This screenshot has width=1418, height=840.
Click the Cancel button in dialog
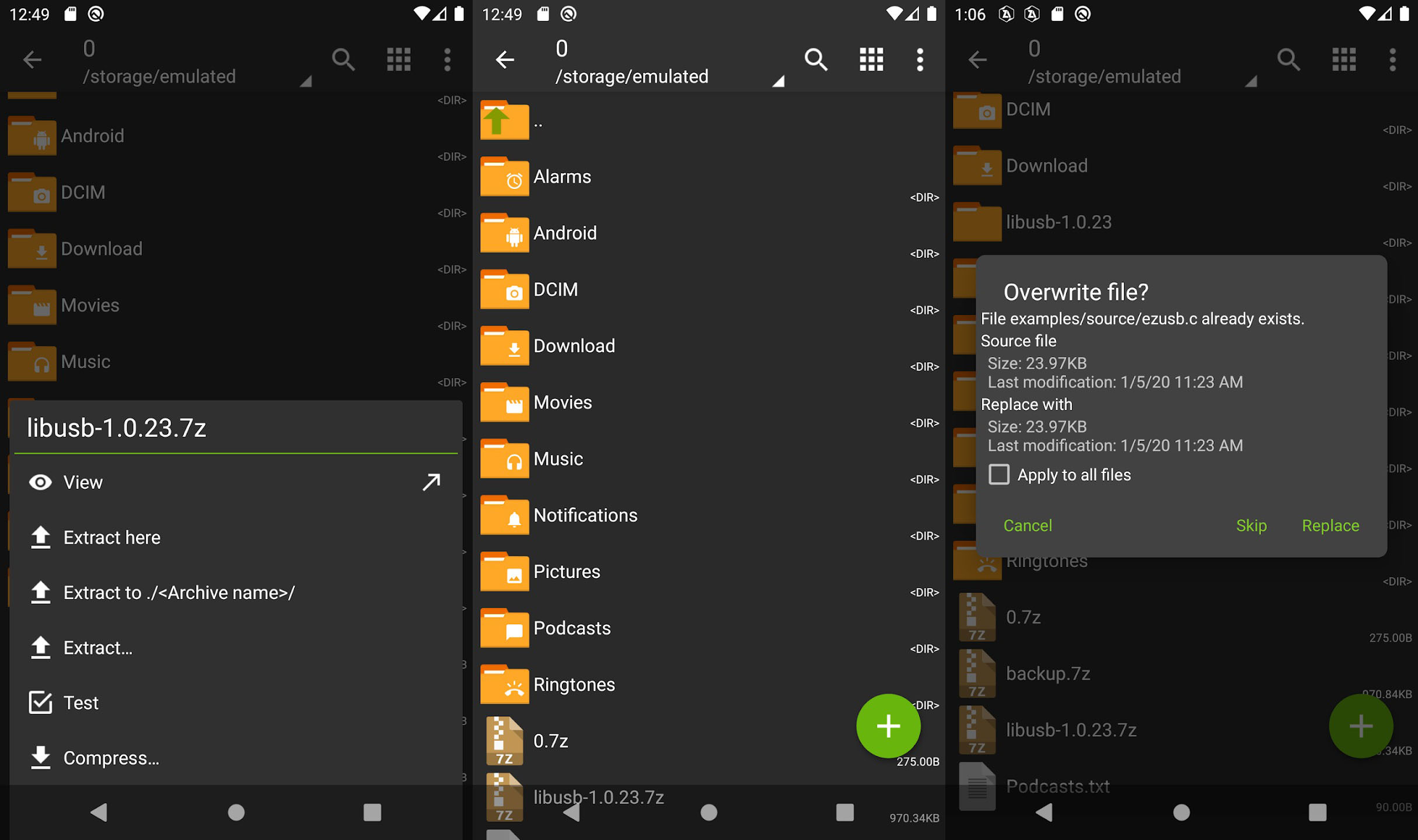point(1027,524)
